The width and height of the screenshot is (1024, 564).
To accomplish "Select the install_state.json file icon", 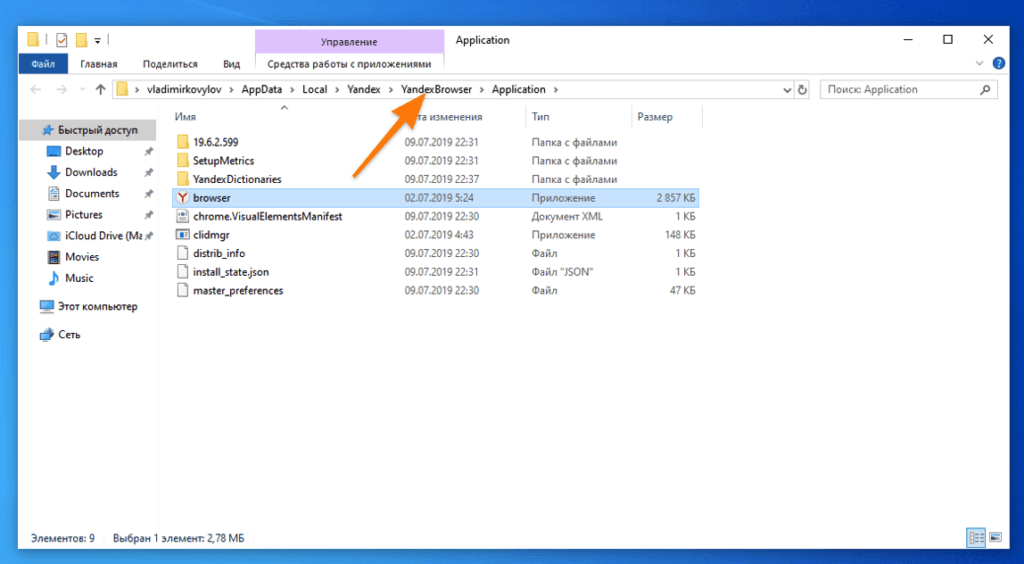I will coord(183,272).
